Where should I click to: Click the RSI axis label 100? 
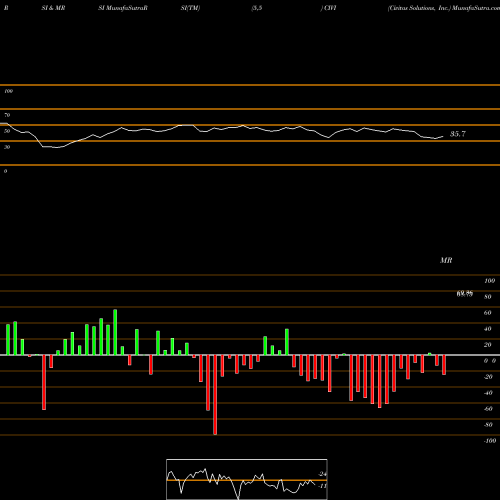[8, 91]
